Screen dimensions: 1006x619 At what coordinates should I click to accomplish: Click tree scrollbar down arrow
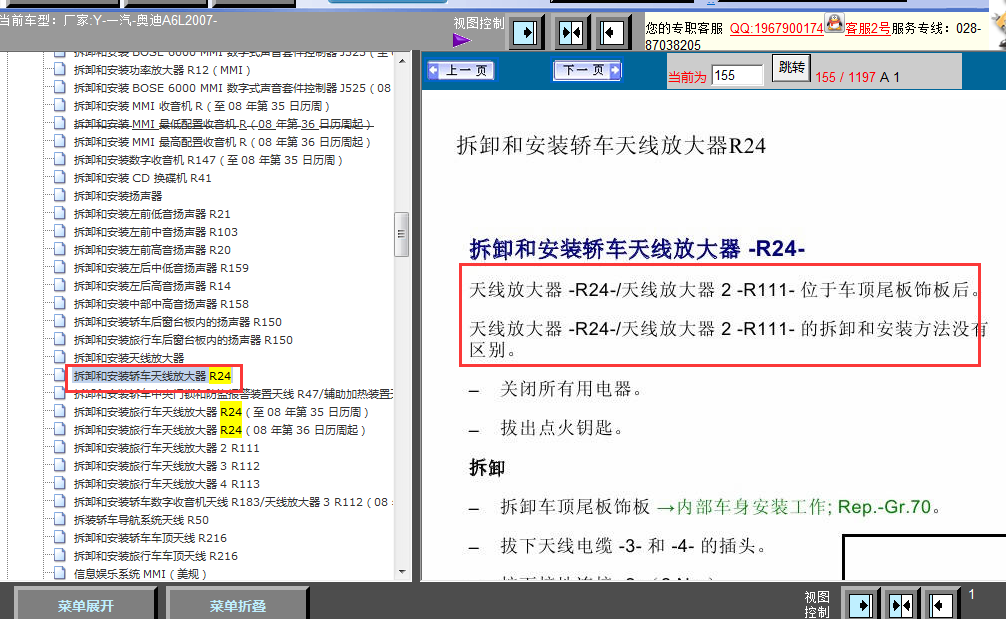[402, 572]
